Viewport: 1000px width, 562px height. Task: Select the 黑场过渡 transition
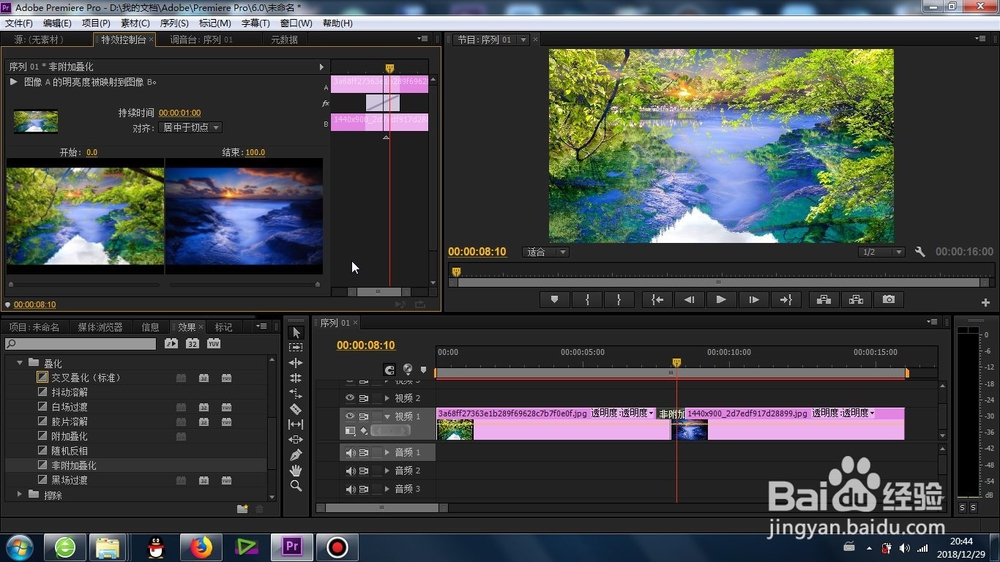[70, 480]
